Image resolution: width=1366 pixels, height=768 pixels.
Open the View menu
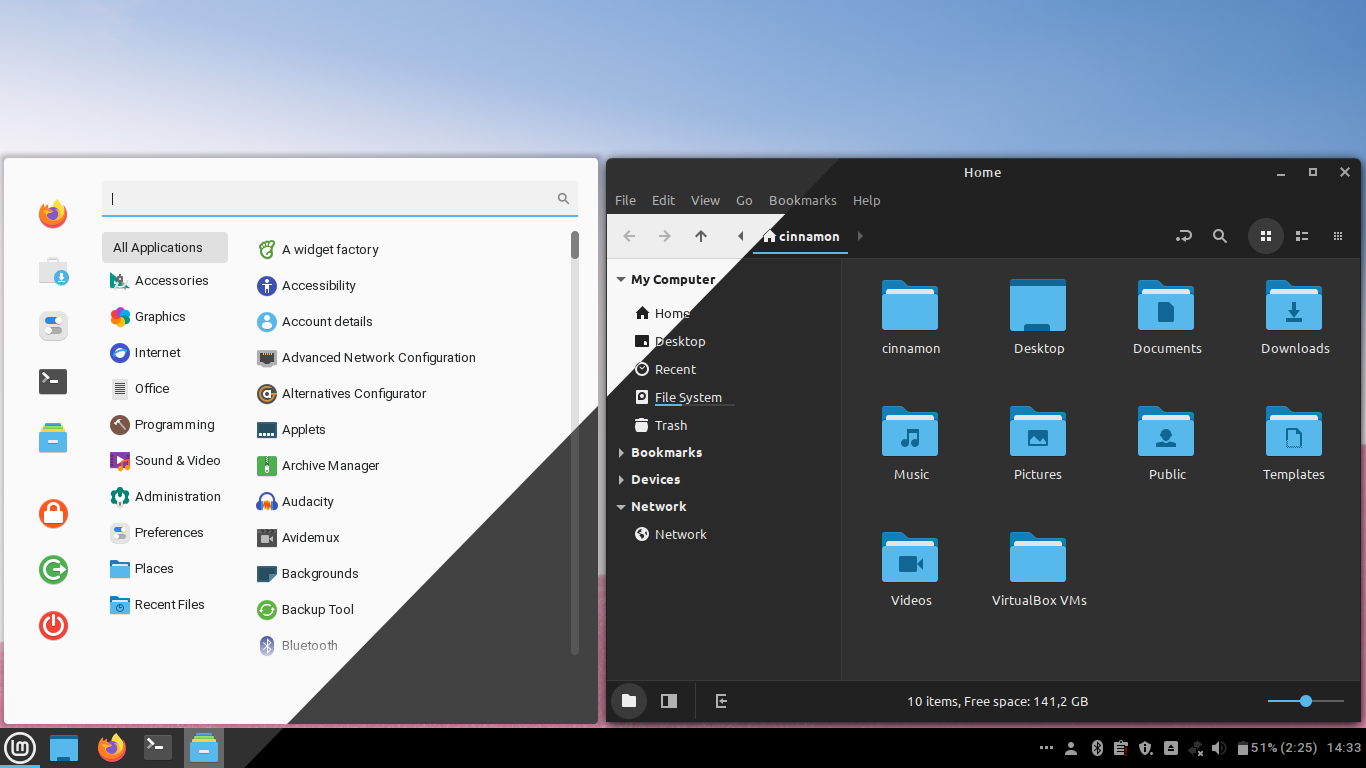click(x=705, y=200)
